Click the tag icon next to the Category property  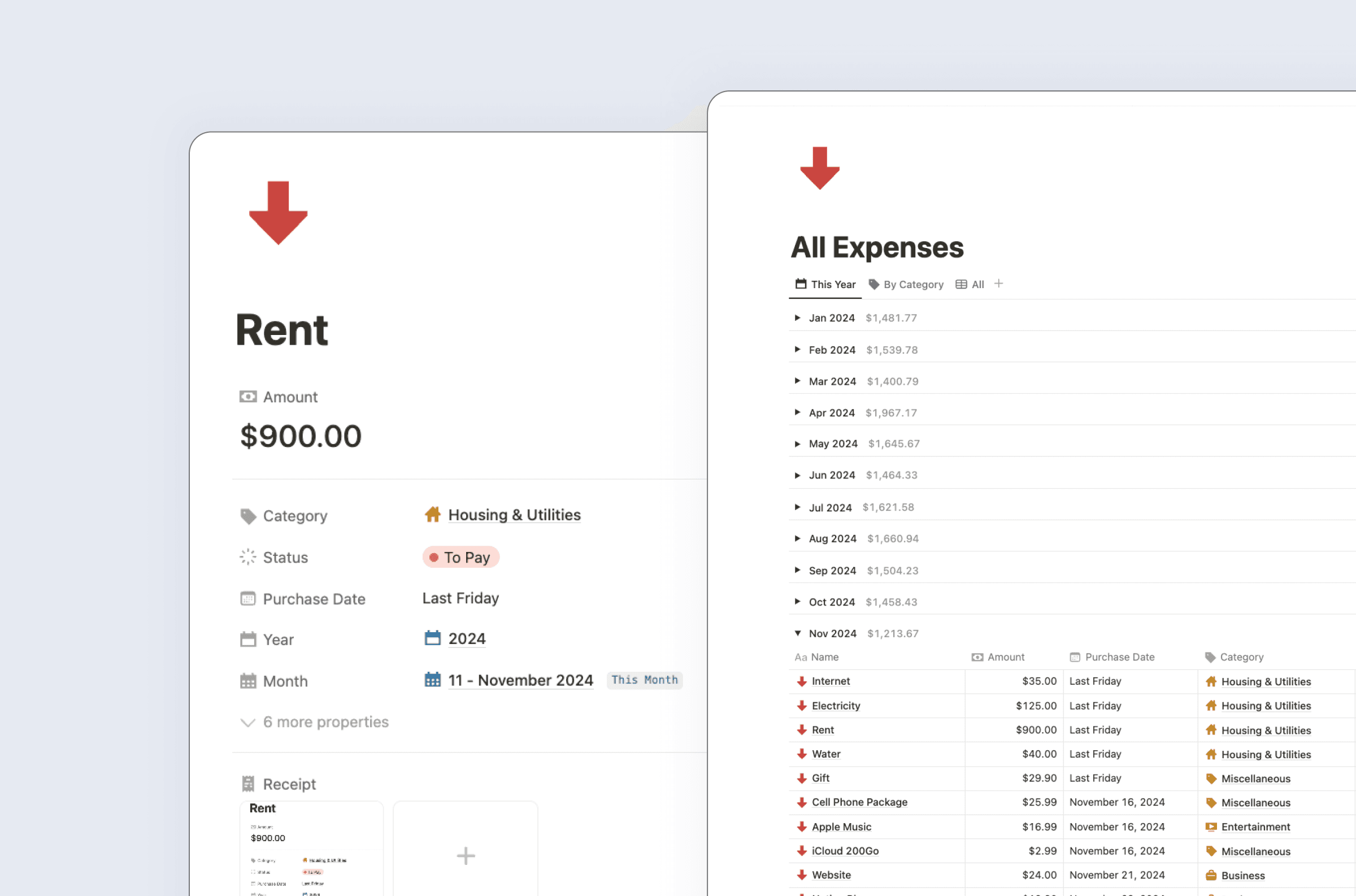coord(248,515)
